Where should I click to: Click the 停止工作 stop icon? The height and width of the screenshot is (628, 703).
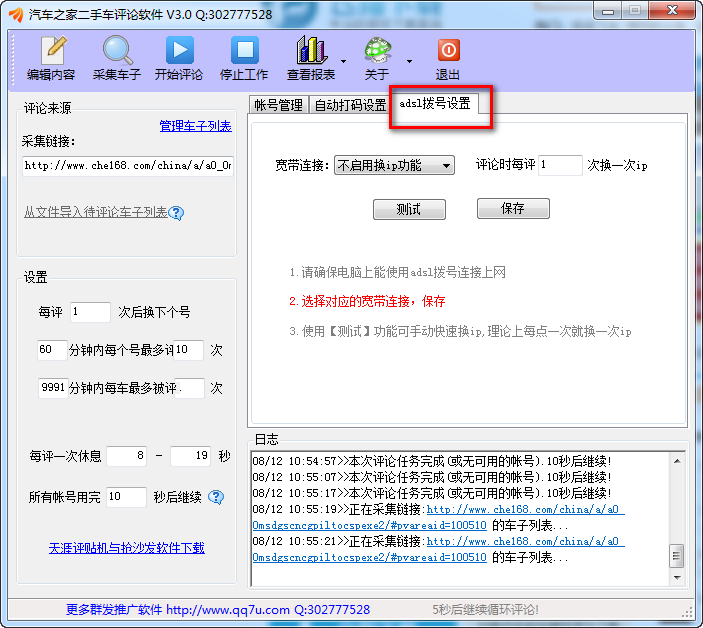pos(244,50)
